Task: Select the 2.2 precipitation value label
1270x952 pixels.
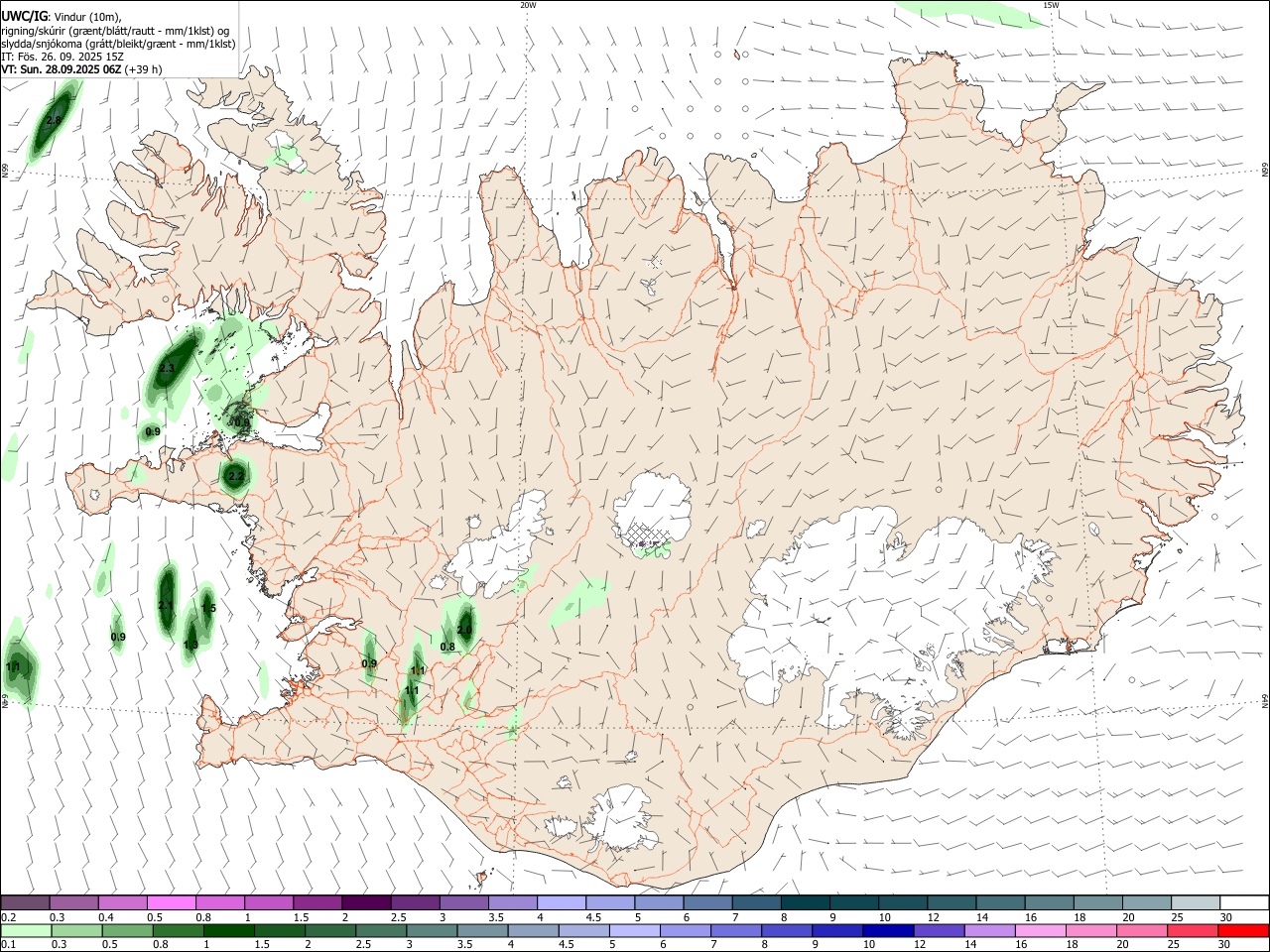Action: click(236, 477)
